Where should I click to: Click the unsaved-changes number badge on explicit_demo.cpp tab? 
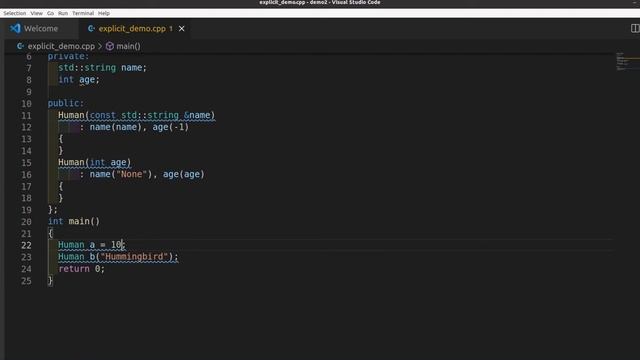(x=171, y=29)
